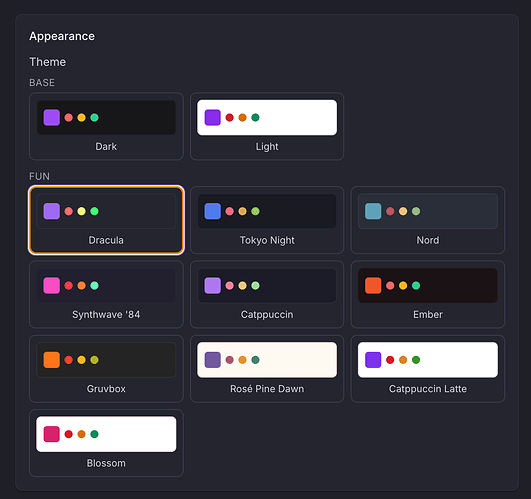Click the BASE group label
This screenshot has width=531, height=499.
point(42,83)
